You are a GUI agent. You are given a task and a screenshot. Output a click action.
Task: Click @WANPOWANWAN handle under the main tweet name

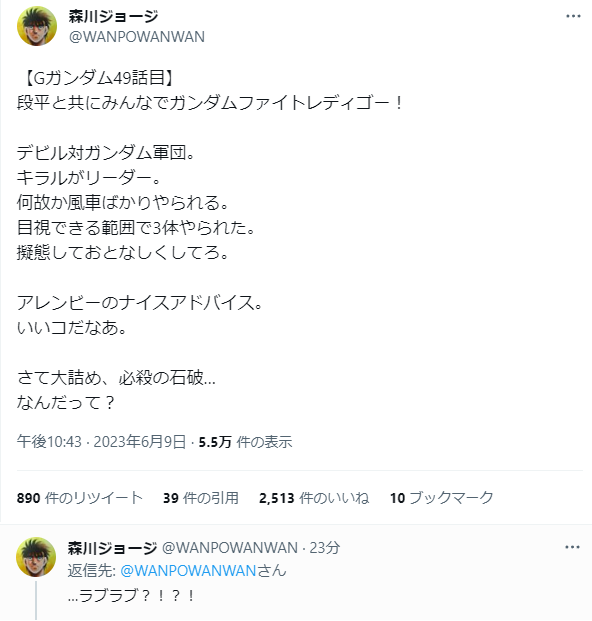point(137,36)
